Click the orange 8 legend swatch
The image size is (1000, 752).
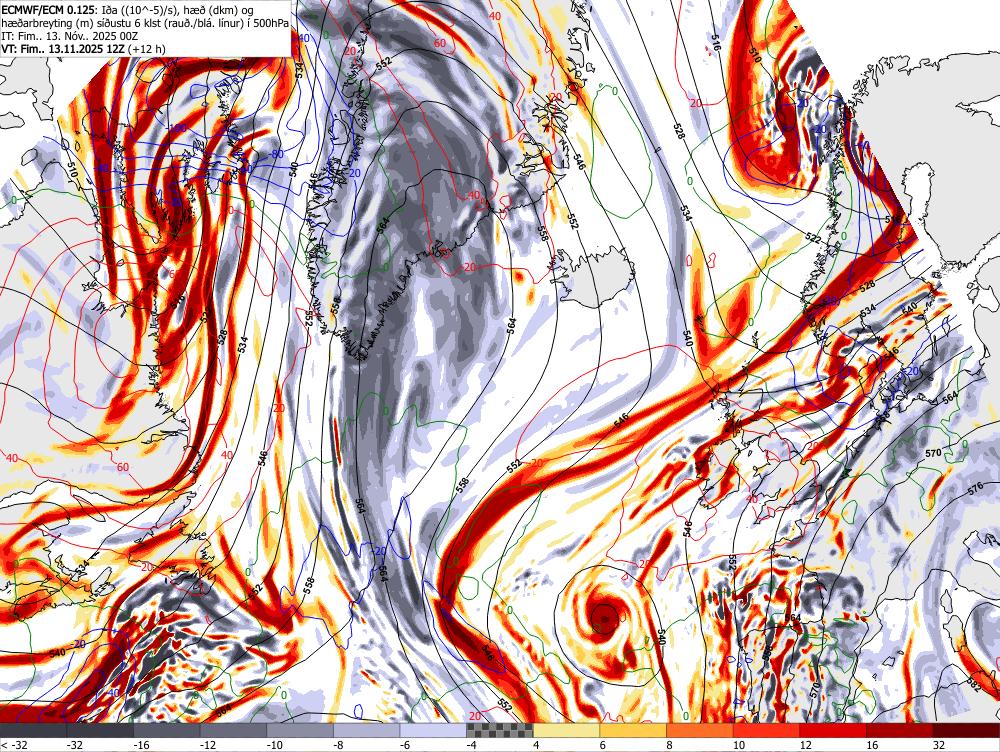(700, 730)
